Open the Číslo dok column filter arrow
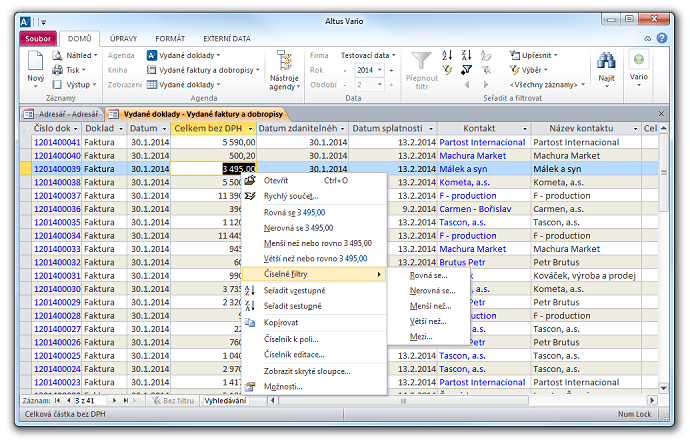This screenshot has height=442, width=690. point(76,129)
